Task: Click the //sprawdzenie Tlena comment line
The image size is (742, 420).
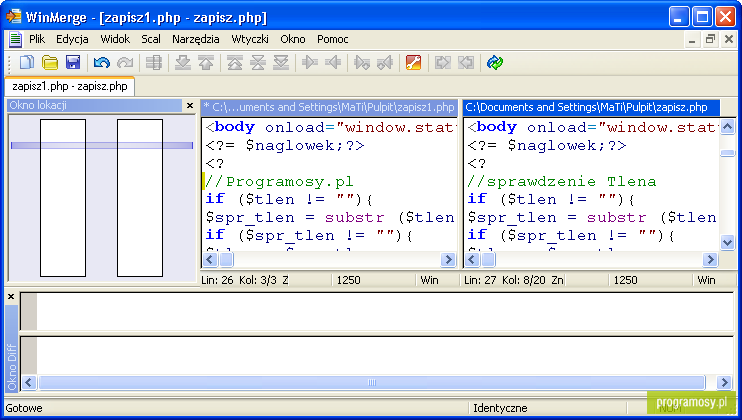Action: point(562,182)
